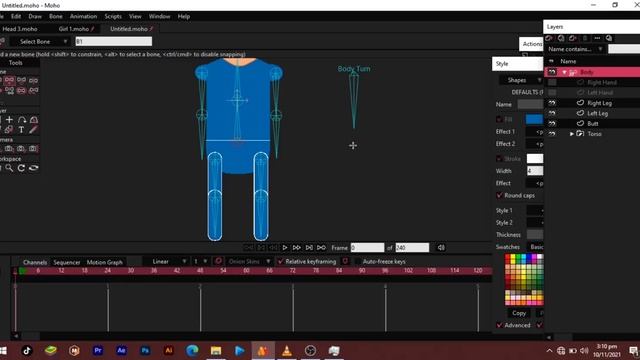Open the three-dots layer options

pos(597,38)
